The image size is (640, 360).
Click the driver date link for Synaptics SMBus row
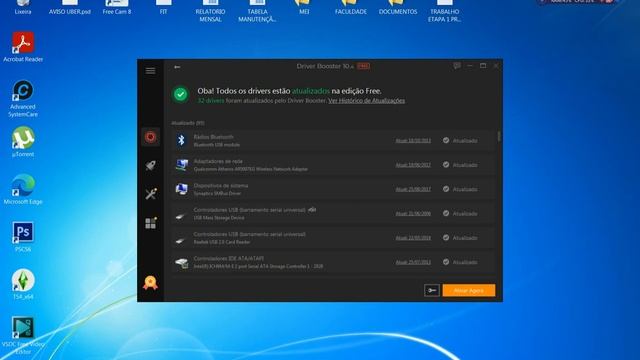tap(413, 189)
